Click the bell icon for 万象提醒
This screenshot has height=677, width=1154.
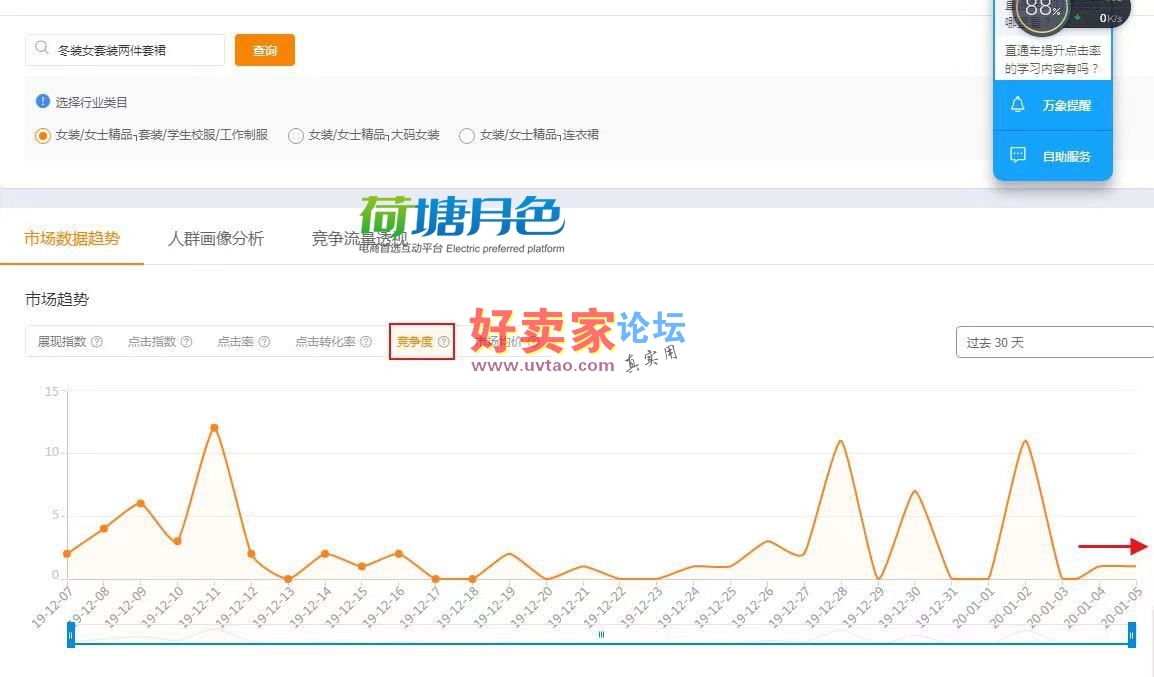tap(1018, 105)
